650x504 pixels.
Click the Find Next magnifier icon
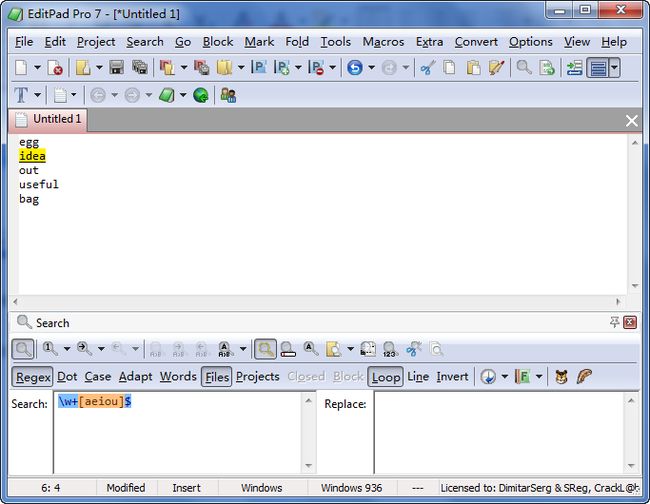click(x=85, y=349)
